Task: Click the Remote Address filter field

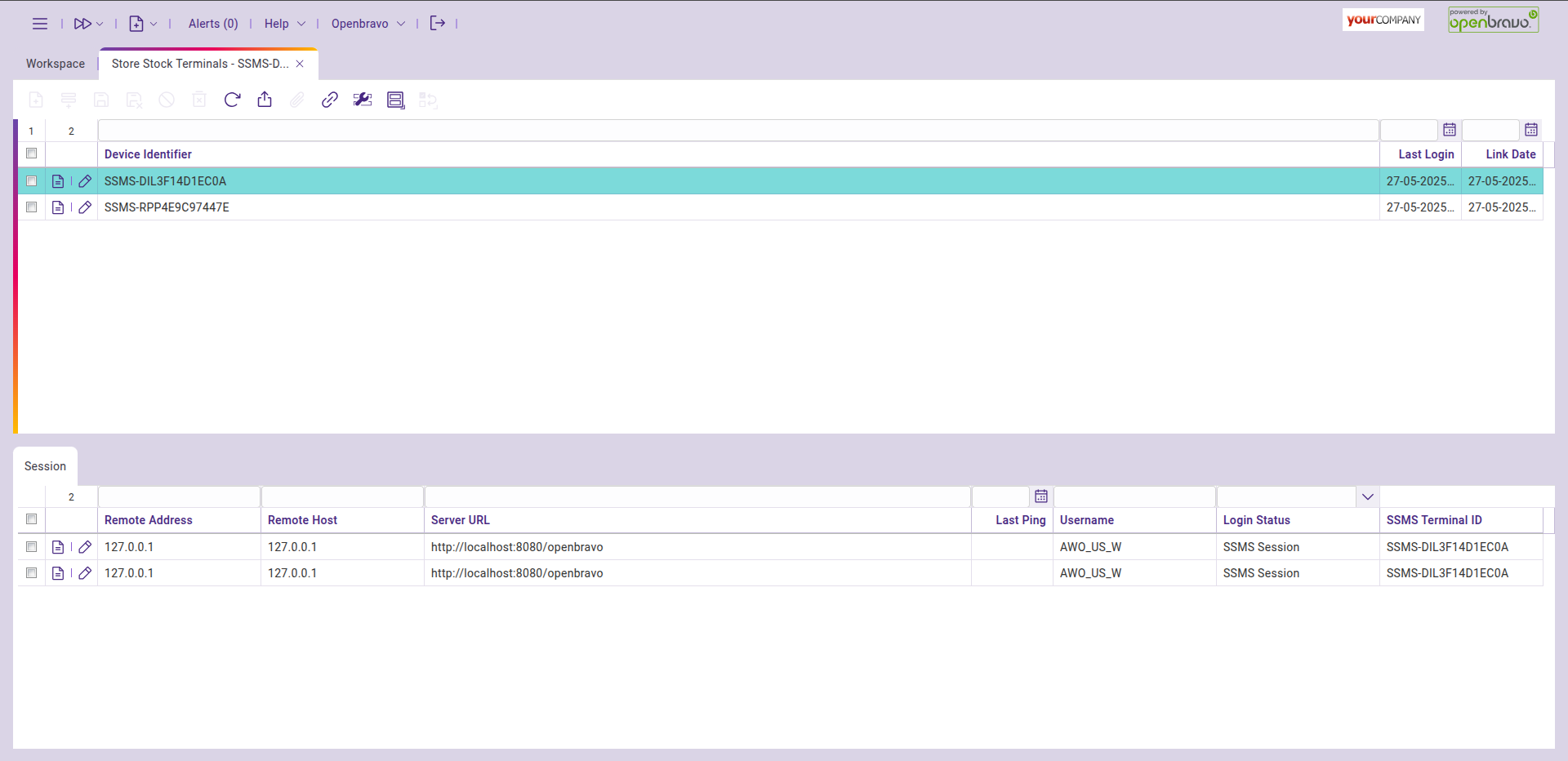Action: [179, 496]
